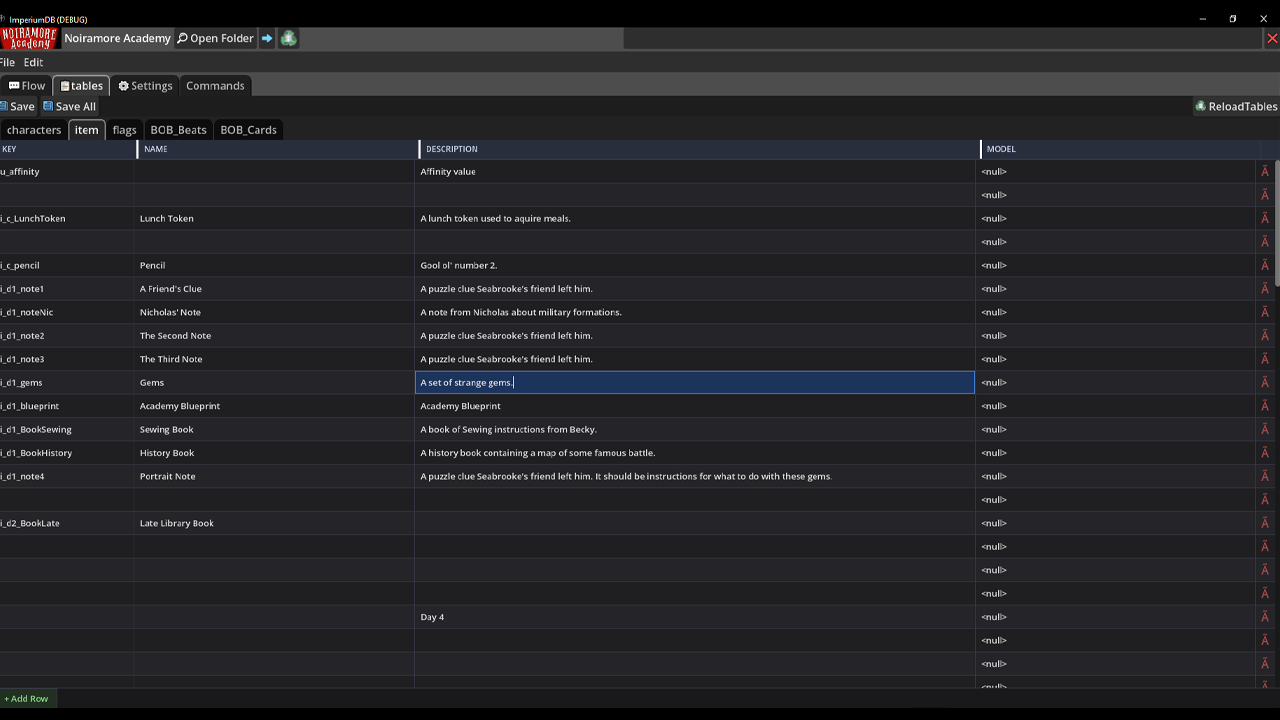
Task: Click the i_c_LunchToken key cell
Action: (67, 218)
